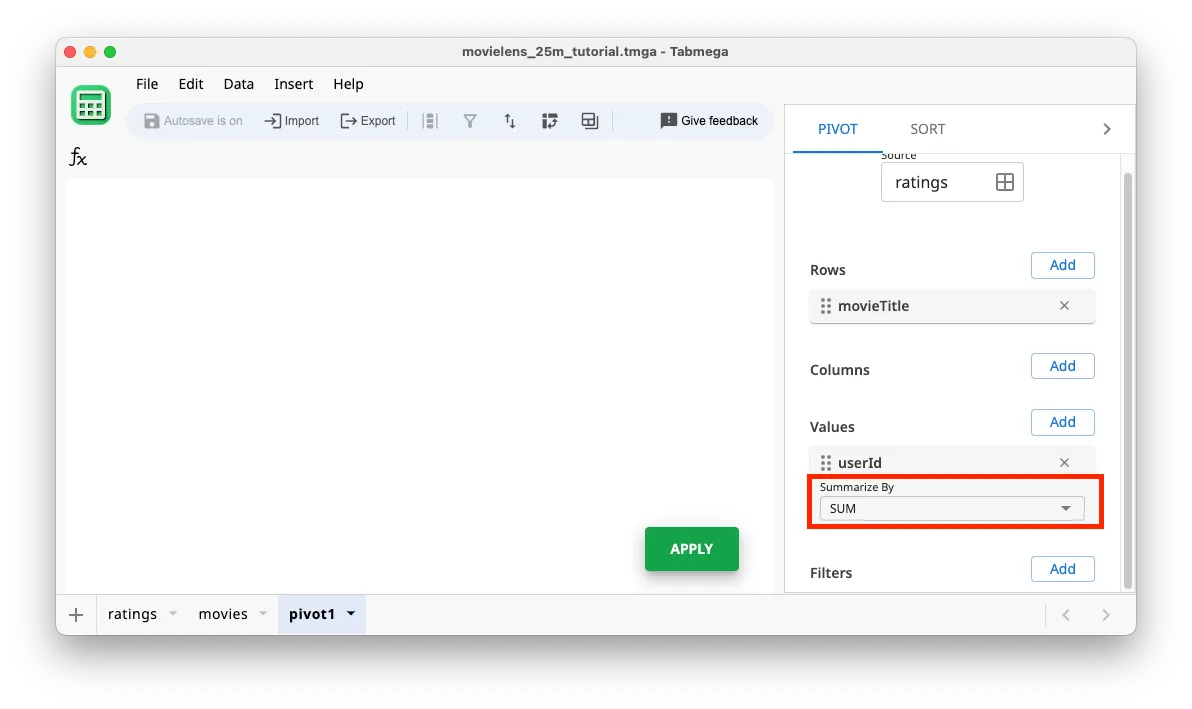Image resolution: width=1192 pixels, height=709 pixels.
Task: Click the Tabmega green spreadsheet logo
Action: click(x=91, y=104)
